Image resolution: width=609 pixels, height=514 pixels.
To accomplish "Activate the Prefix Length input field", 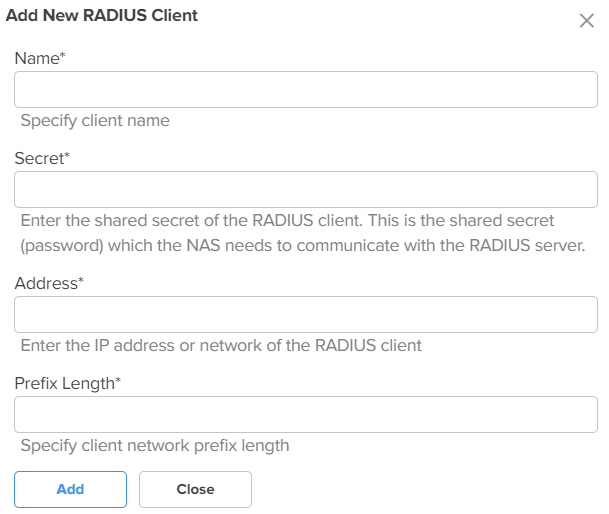I will click(x=306, y=414).
